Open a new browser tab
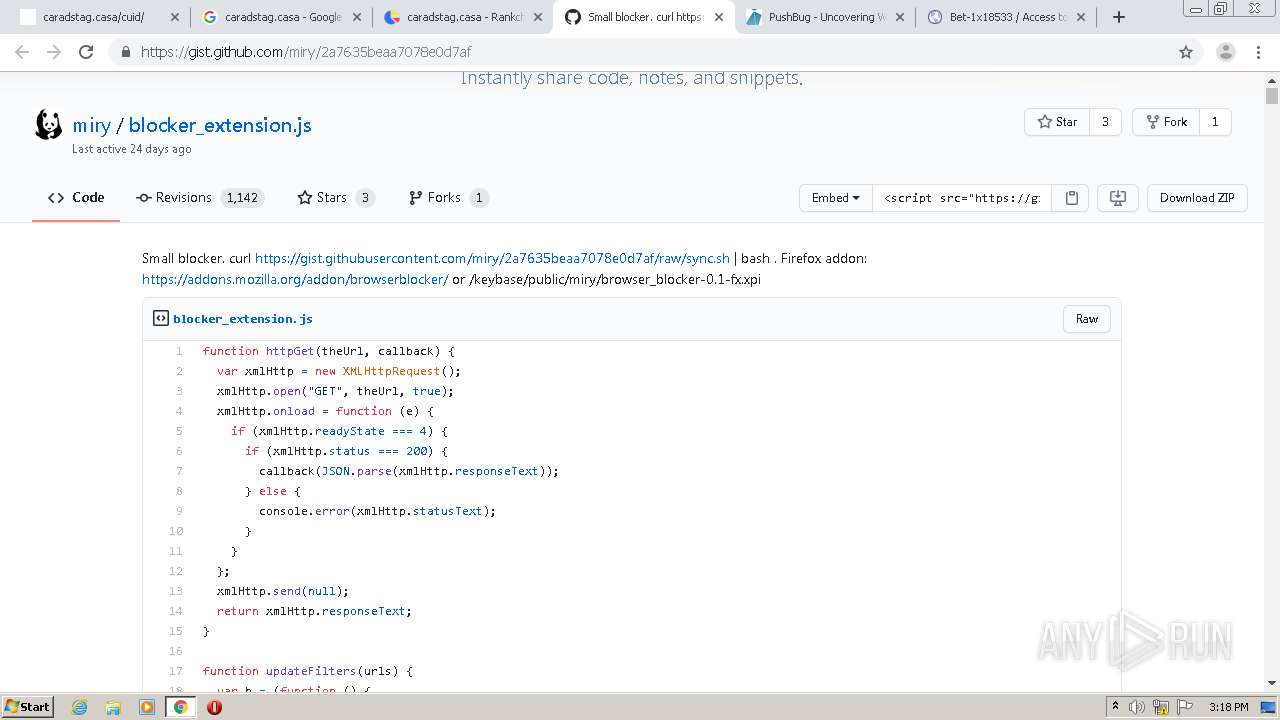Image resolution: width=1280 pixels, height=720 pixels. (x=1119, y=17)
